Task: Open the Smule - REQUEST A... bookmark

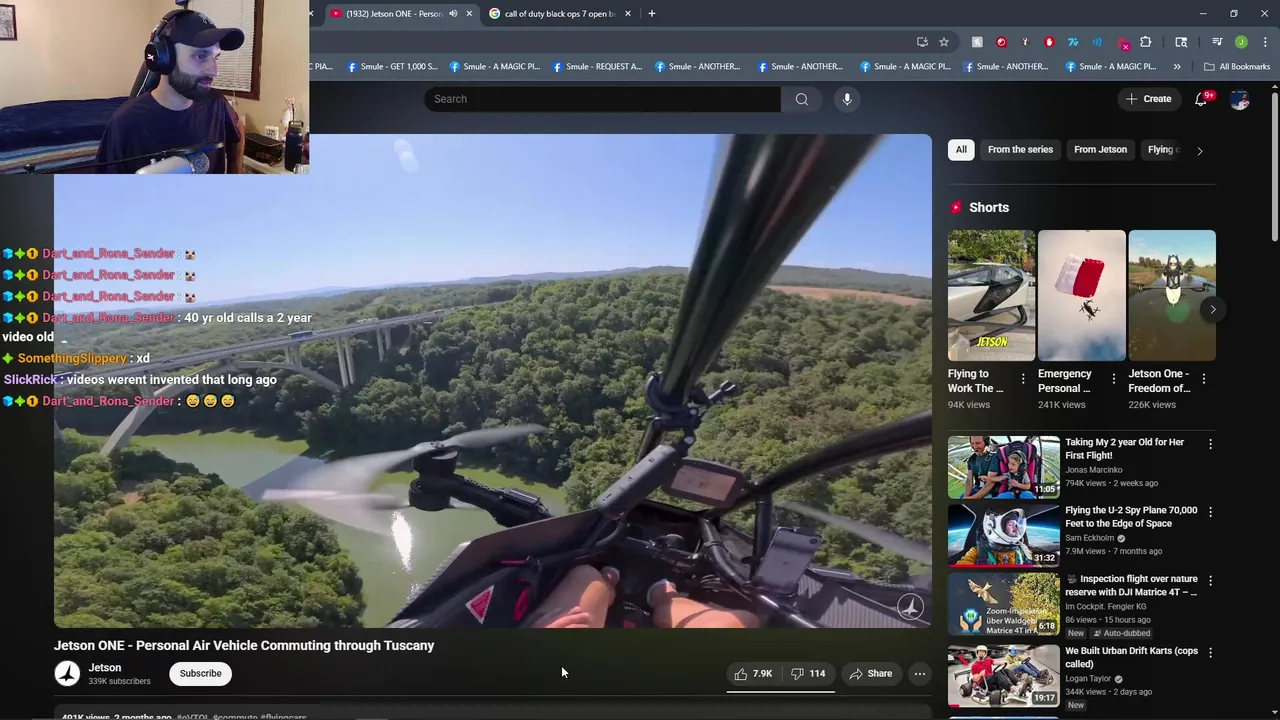Action: point(596,67)
